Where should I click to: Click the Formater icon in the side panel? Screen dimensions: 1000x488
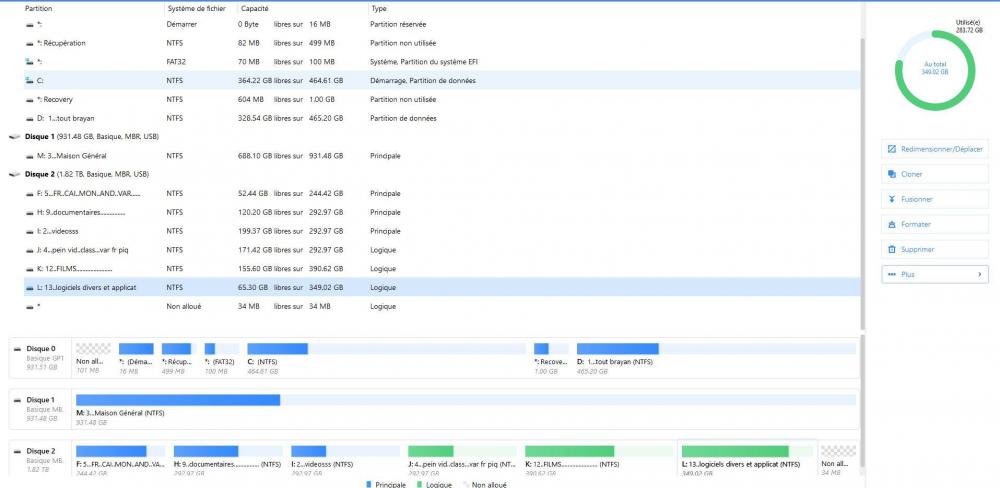click(x=891, y=224)
